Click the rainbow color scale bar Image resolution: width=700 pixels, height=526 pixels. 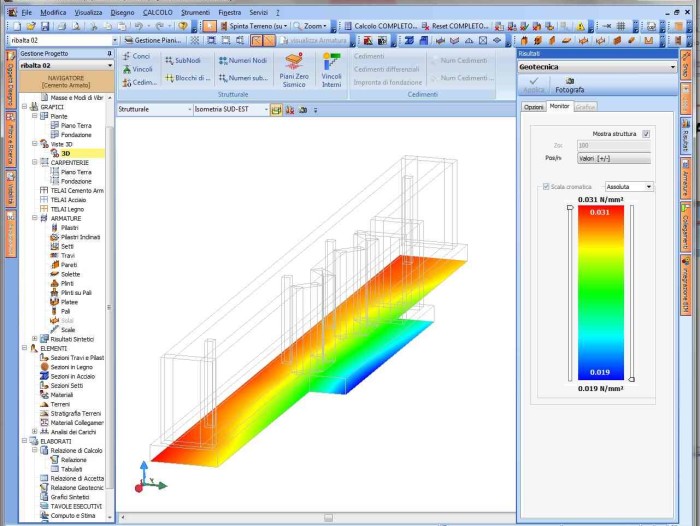pos(600,293)
